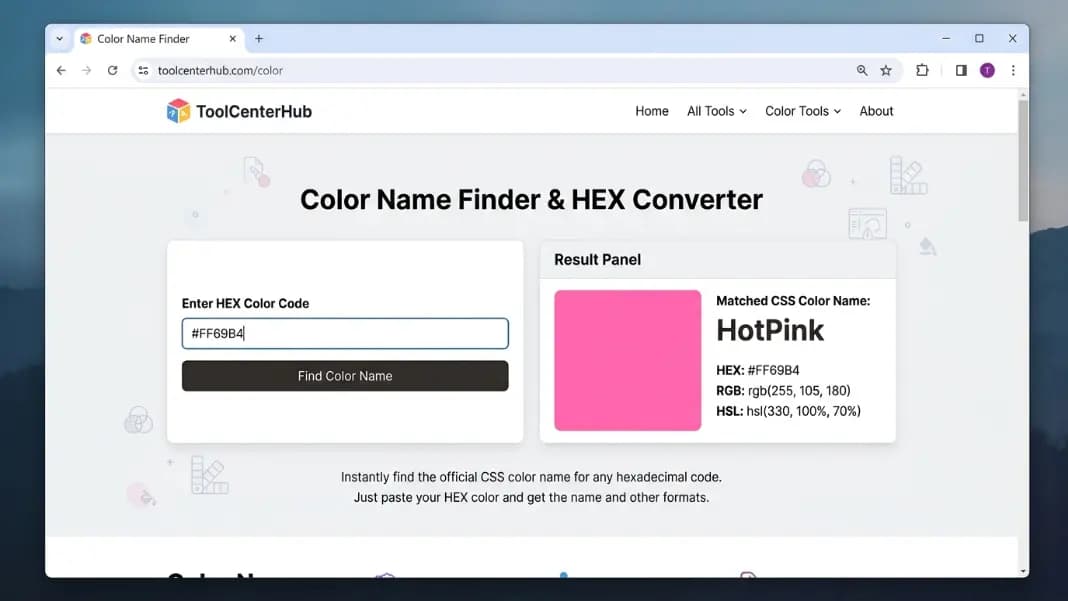
Task: Close the Color Name Finder tab
Action: 232,39
